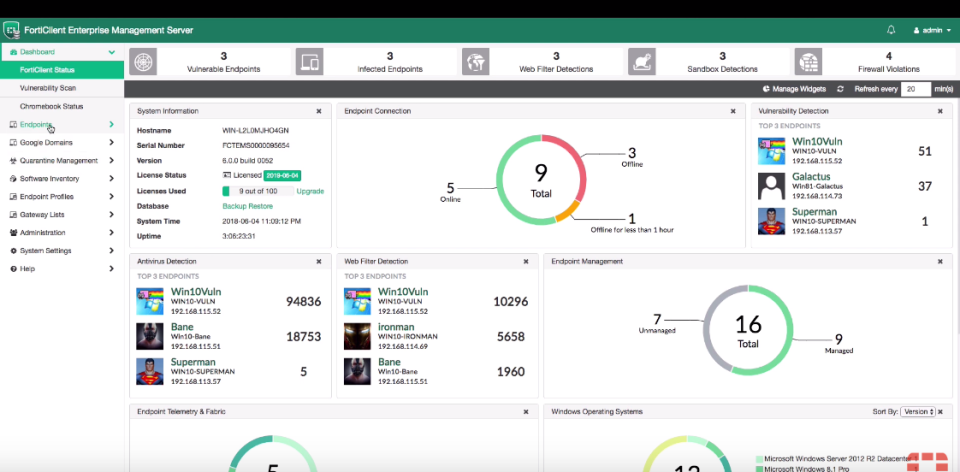This screenshot has height=472, width=960.
Task: Click the orange Offline less than 1 hour segment
Action: [566, 210]
